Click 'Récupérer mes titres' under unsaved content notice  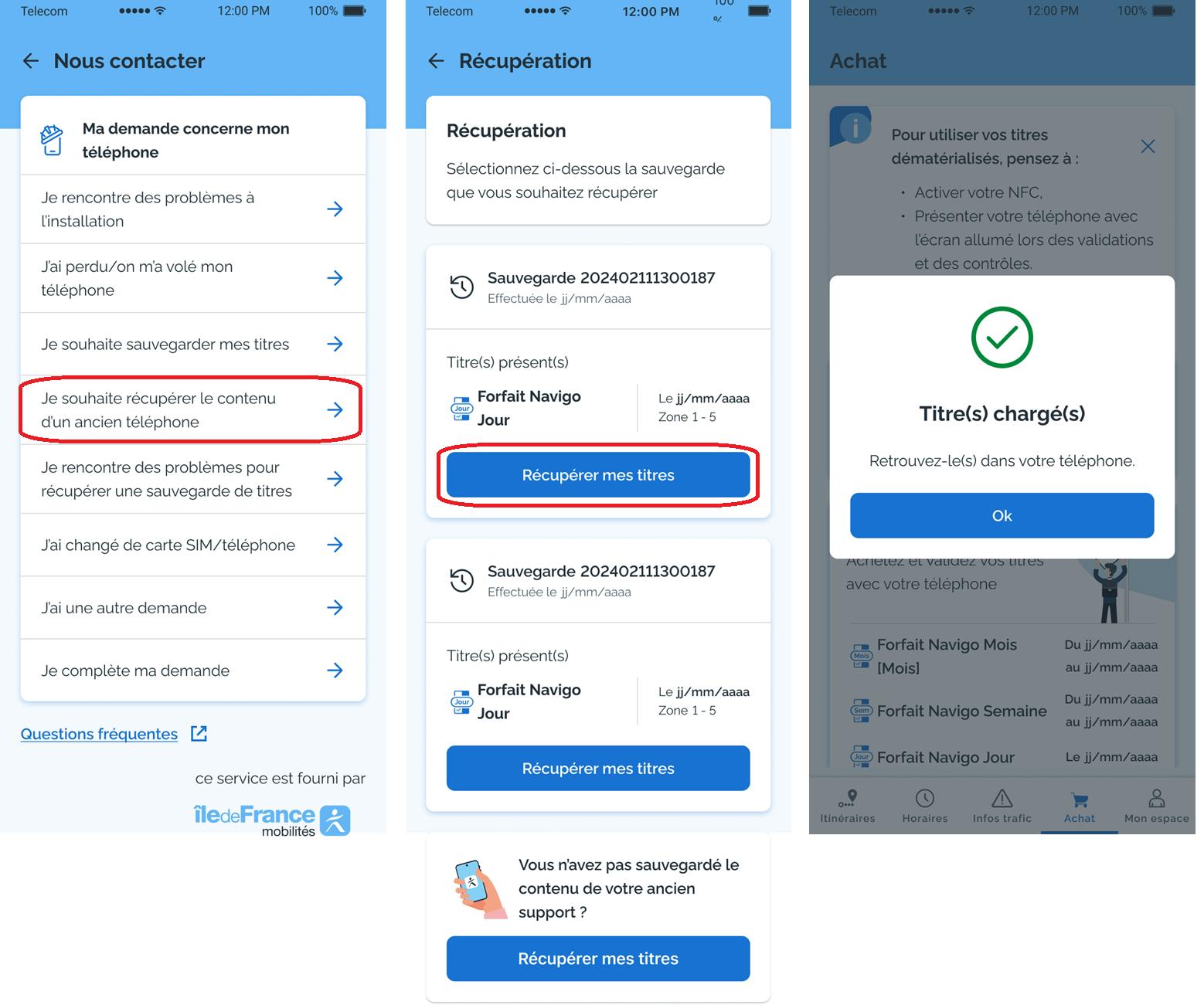click(x=598, y=959)
